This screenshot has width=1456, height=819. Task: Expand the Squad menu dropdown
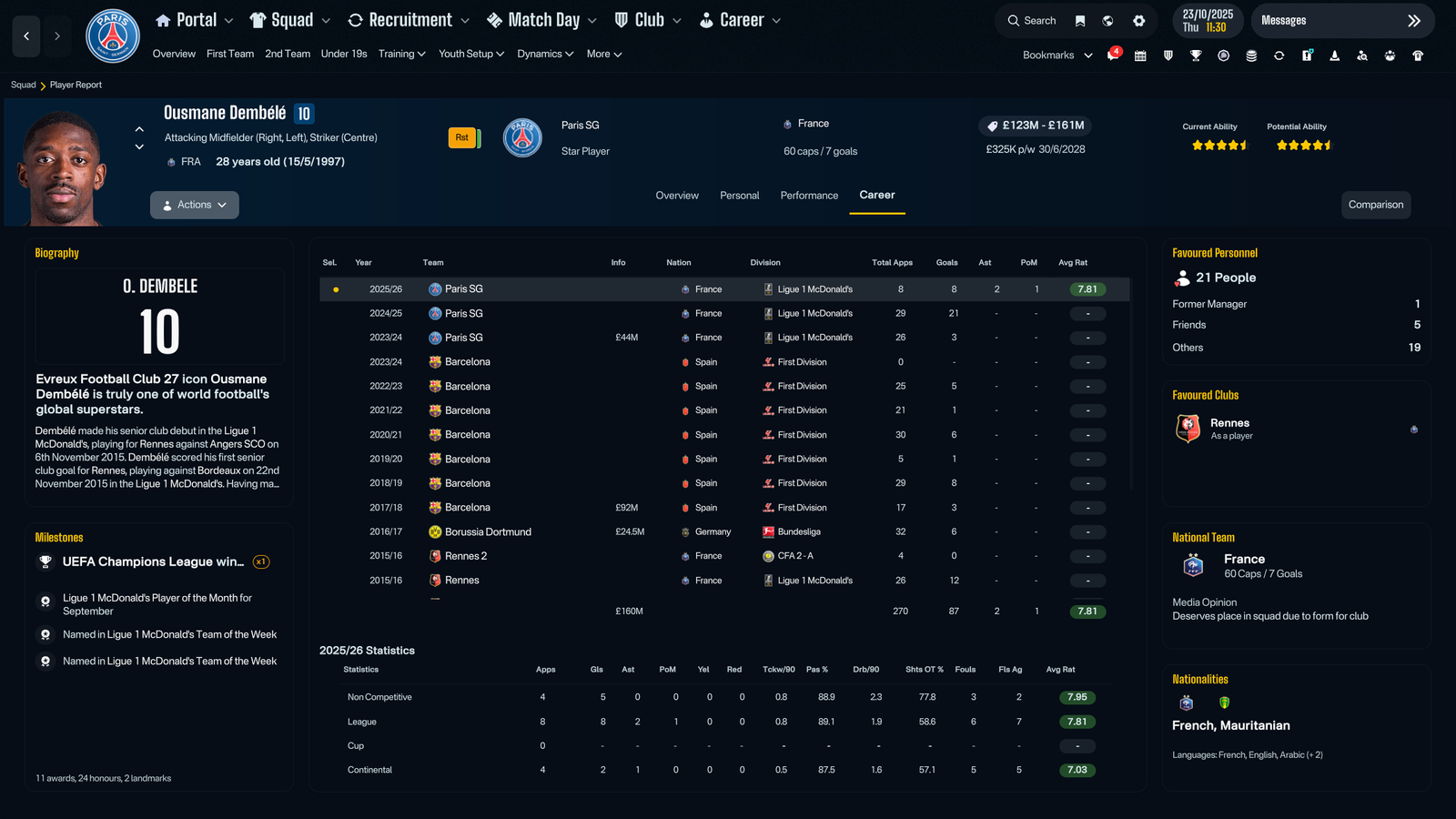290,20
